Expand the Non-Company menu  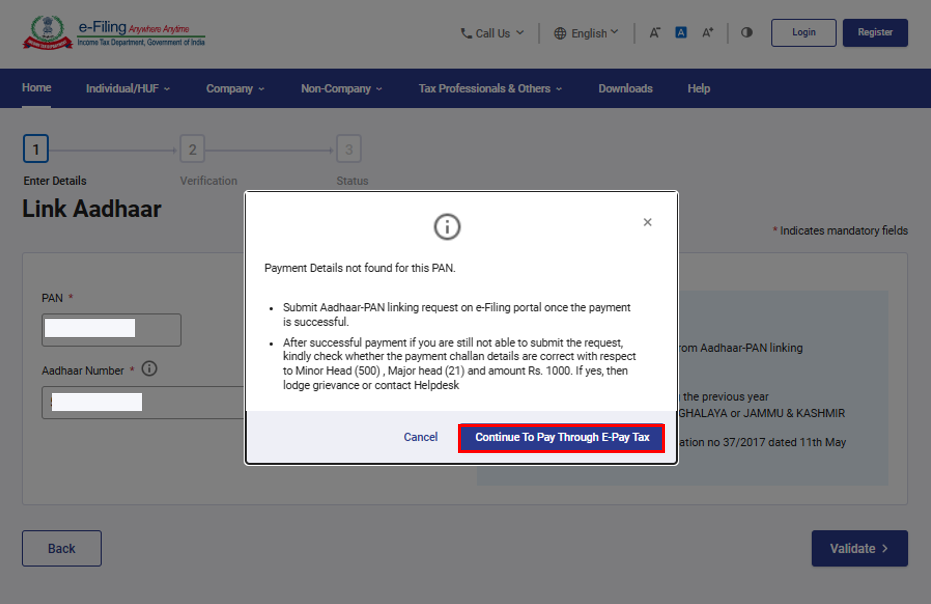tap(341, 88)
